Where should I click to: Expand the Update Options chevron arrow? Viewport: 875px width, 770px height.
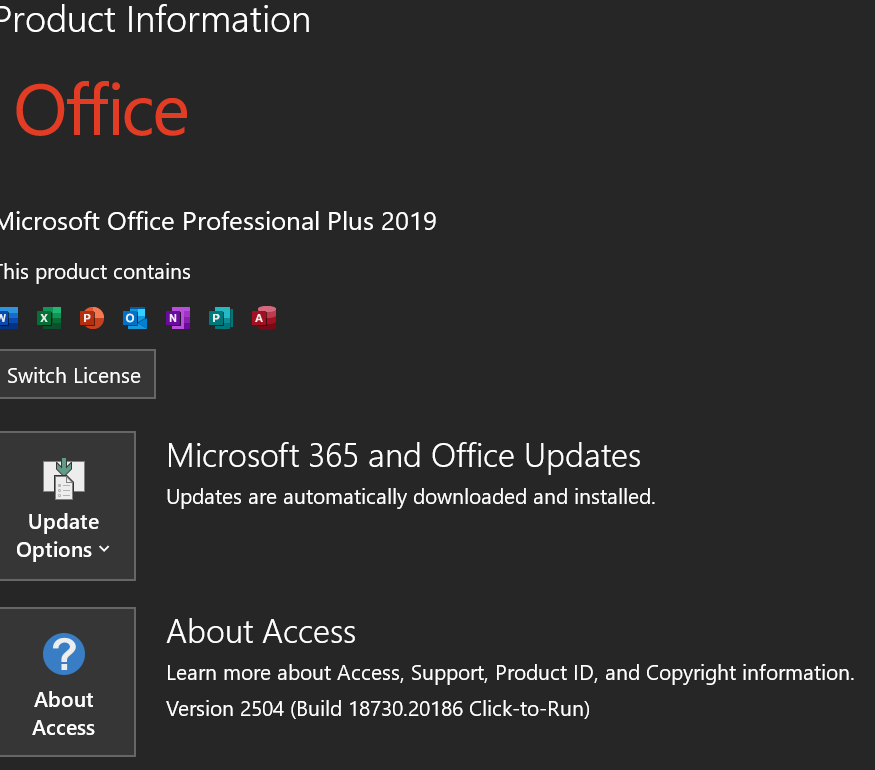coord(104,550)
